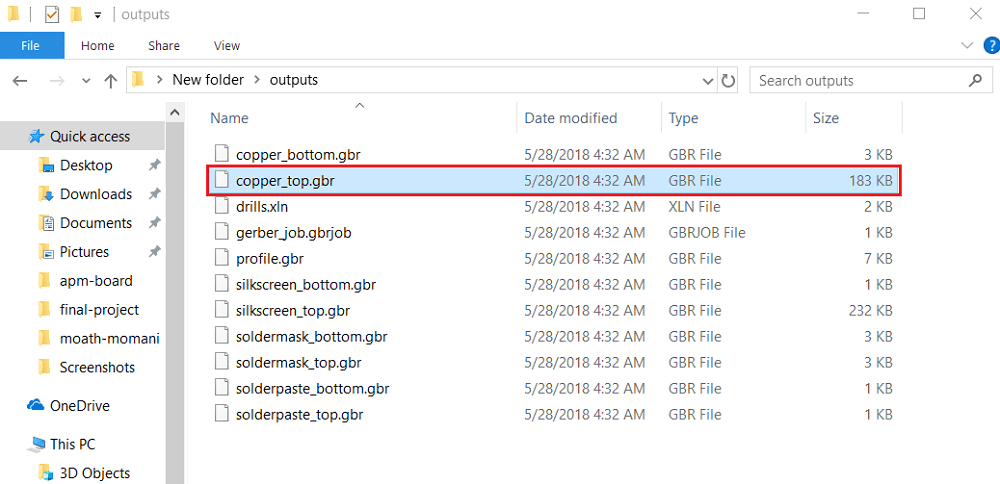This screenshot has height=484, width=1000.
Task: Click the 232 KB size cell
Action: tap(871, 311)
